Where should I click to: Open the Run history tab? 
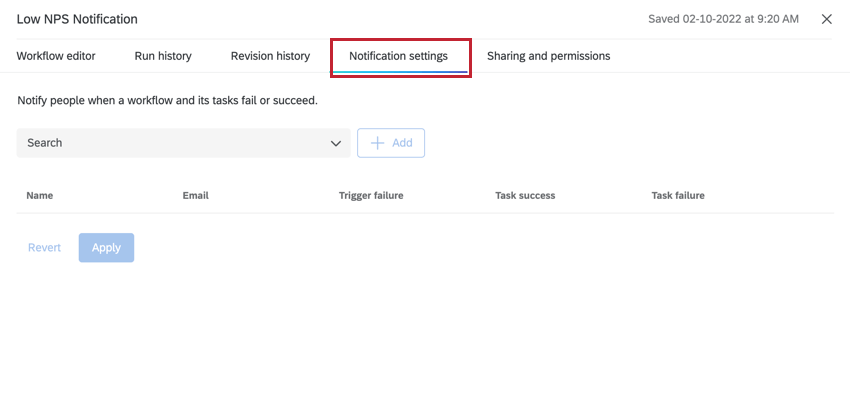(x=163, y=56)
